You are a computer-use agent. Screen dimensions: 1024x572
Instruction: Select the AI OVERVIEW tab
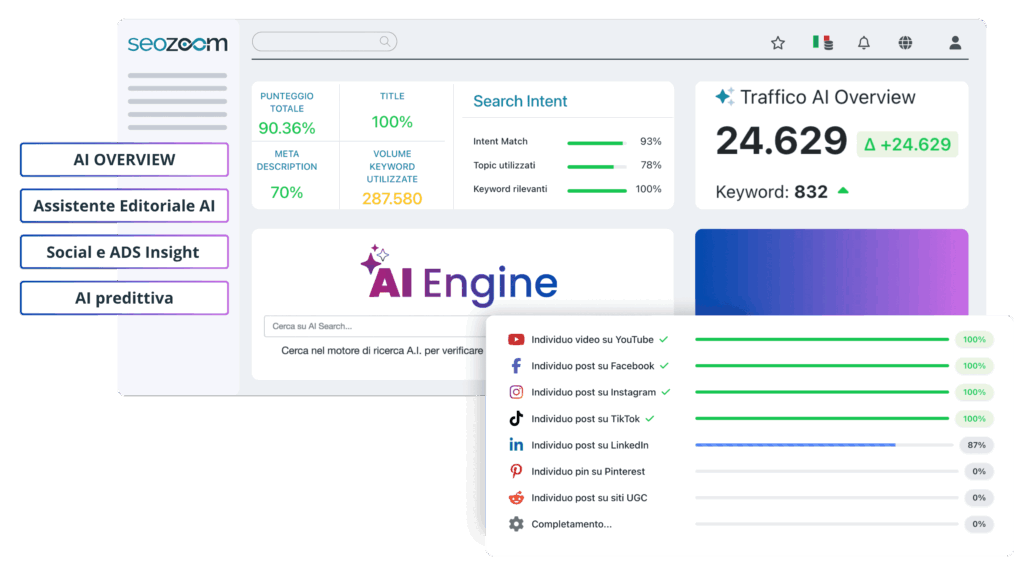point(124,160)
